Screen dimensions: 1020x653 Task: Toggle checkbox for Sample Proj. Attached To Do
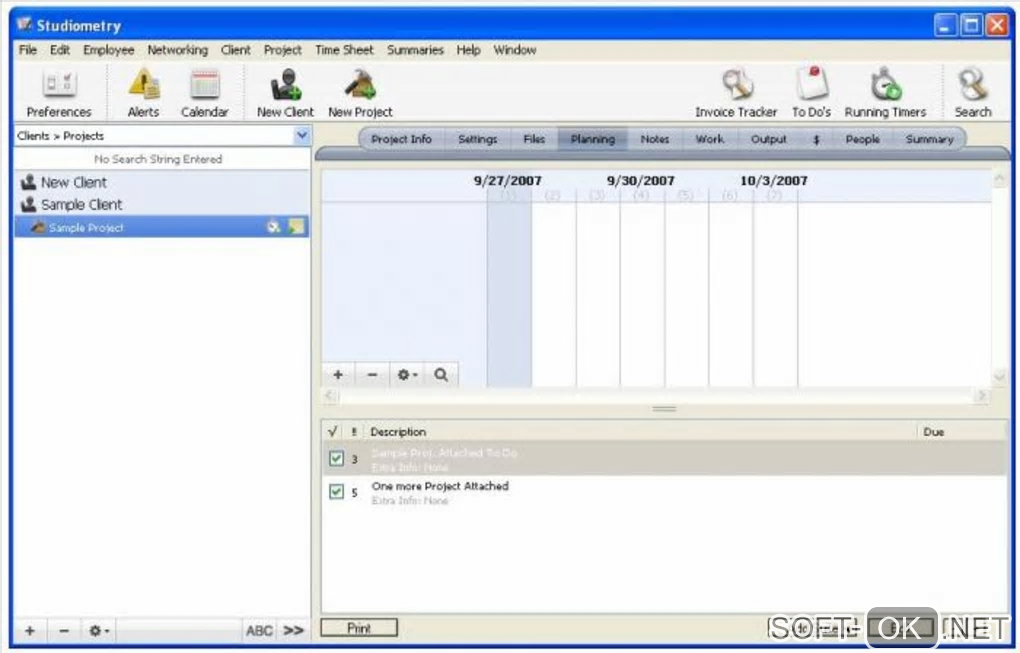[336, 459]
